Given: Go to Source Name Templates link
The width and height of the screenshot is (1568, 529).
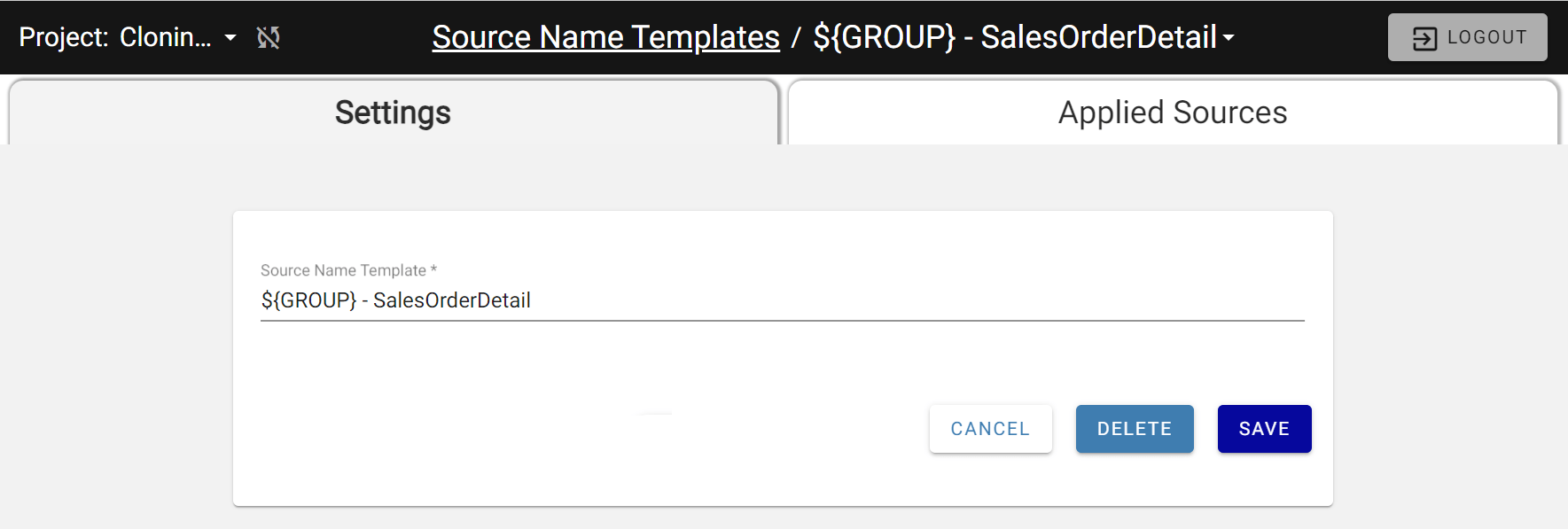Looking at the screenshot, I should point(605,37).
